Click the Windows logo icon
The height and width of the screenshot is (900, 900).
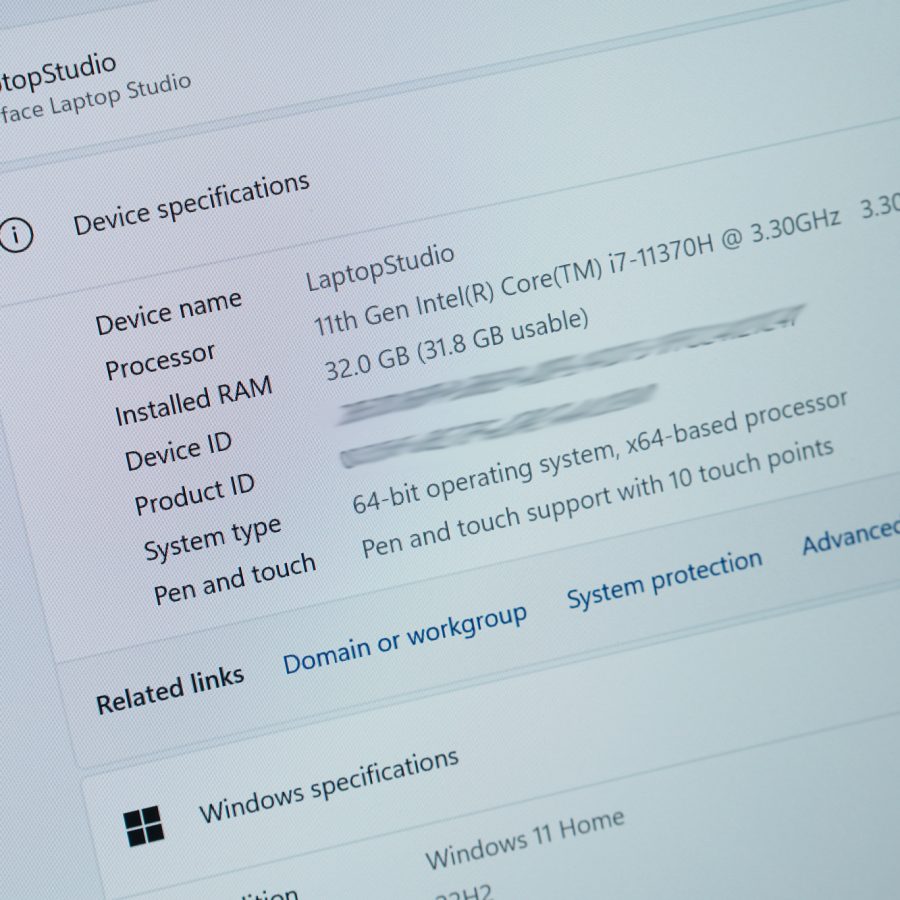(x=143, y=826)
